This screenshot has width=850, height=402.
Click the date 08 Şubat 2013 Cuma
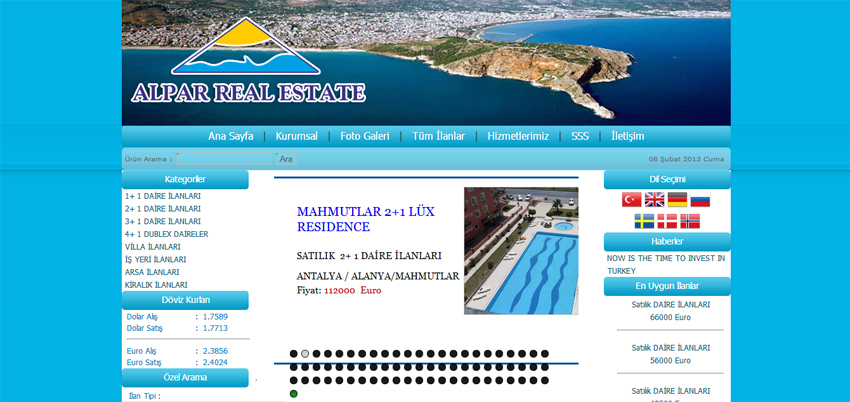pos(686,159)
